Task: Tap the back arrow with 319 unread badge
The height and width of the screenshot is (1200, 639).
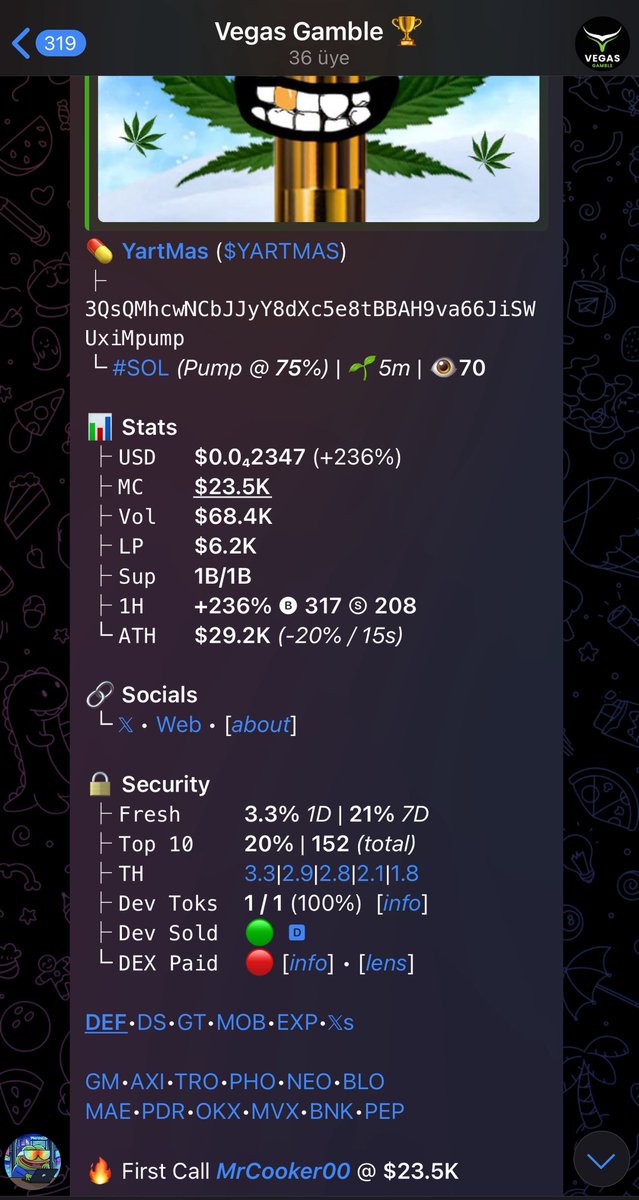Action: pos(48,43)
